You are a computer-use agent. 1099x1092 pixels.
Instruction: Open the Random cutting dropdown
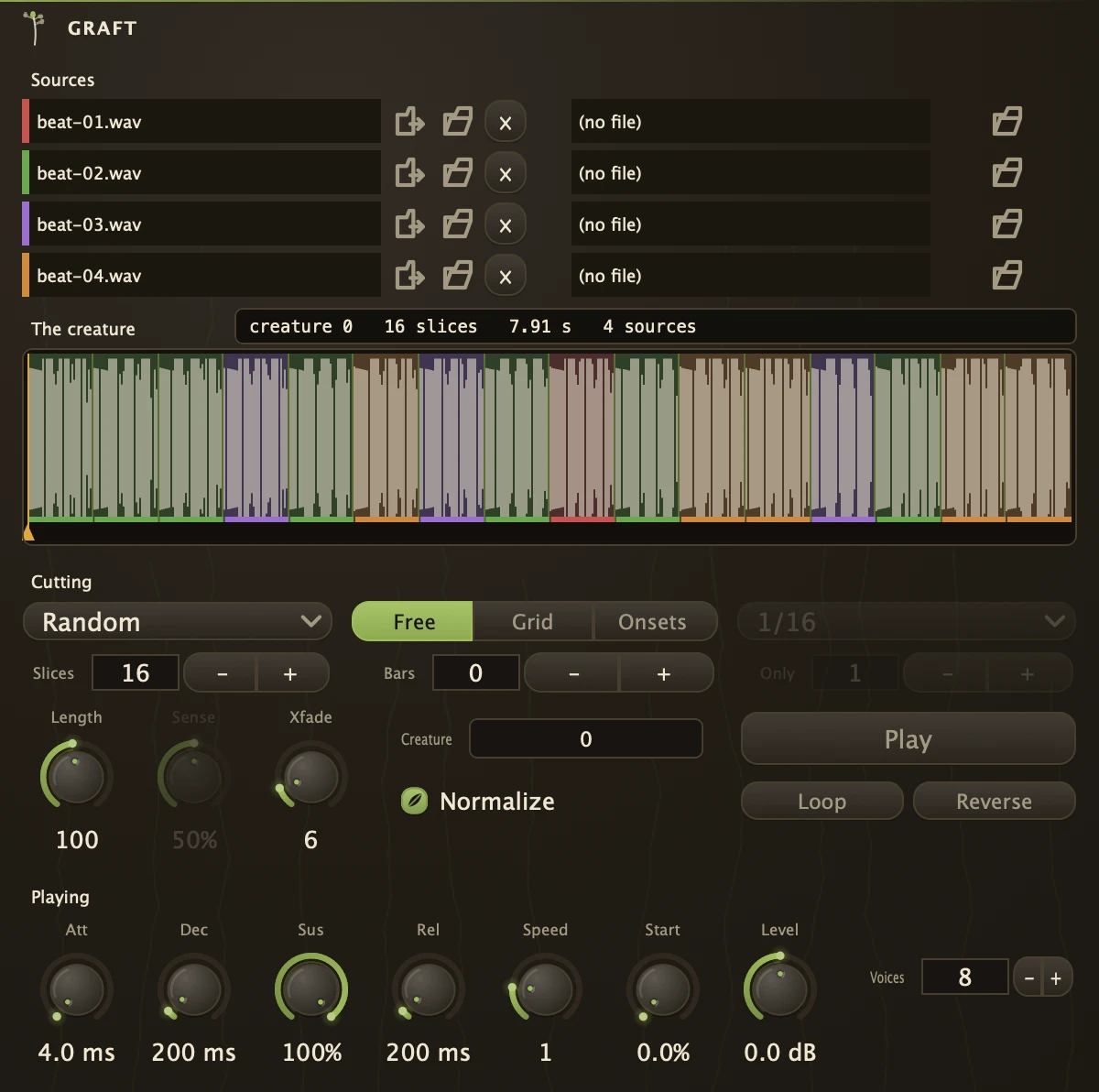click(178, 621)
